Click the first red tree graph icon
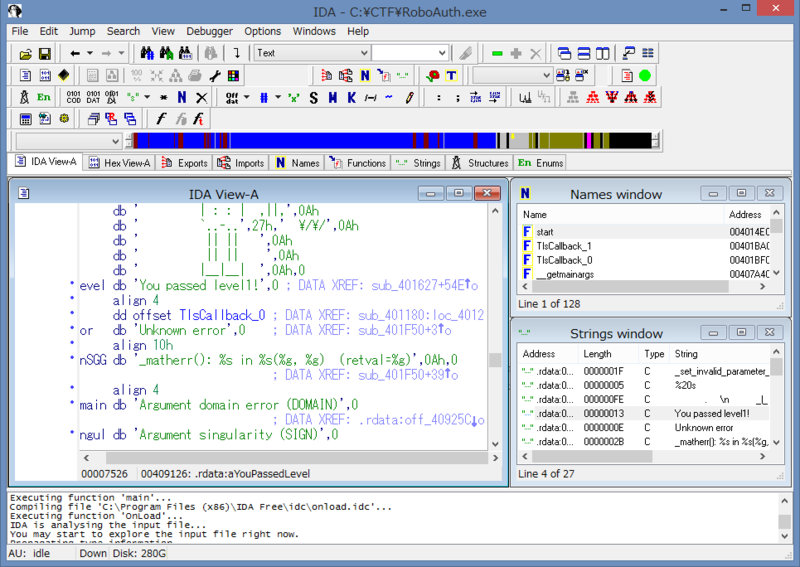Image resolution: width=800 pixels, height=567 pixels. (x=592, y=97)
